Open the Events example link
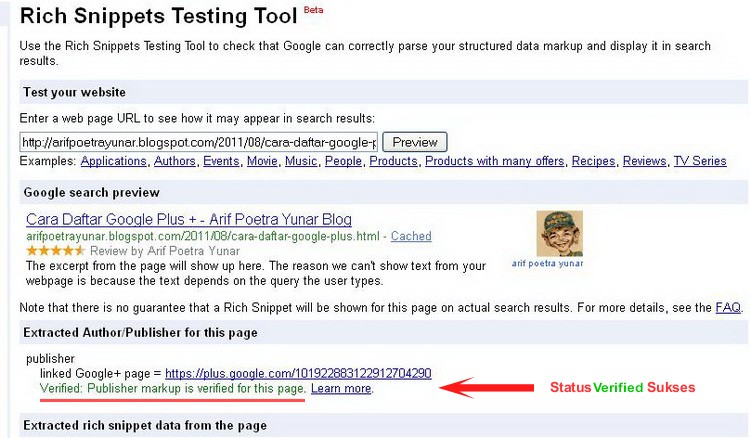The height and width of the screenshot is (438, 750). tap(221, 161)
